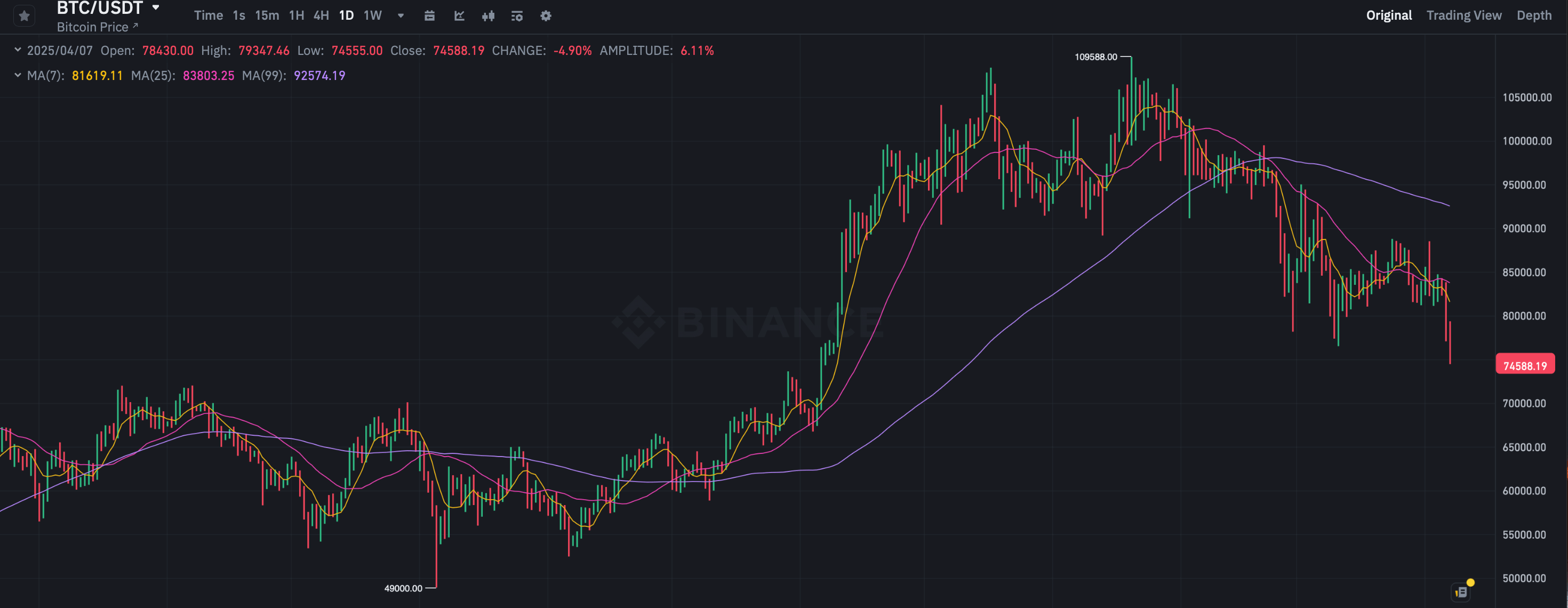This screenshot has height=608, width=1568.
Task: Add BTC/USDT to favorites with star icon
Action: [x=25, y=16]
